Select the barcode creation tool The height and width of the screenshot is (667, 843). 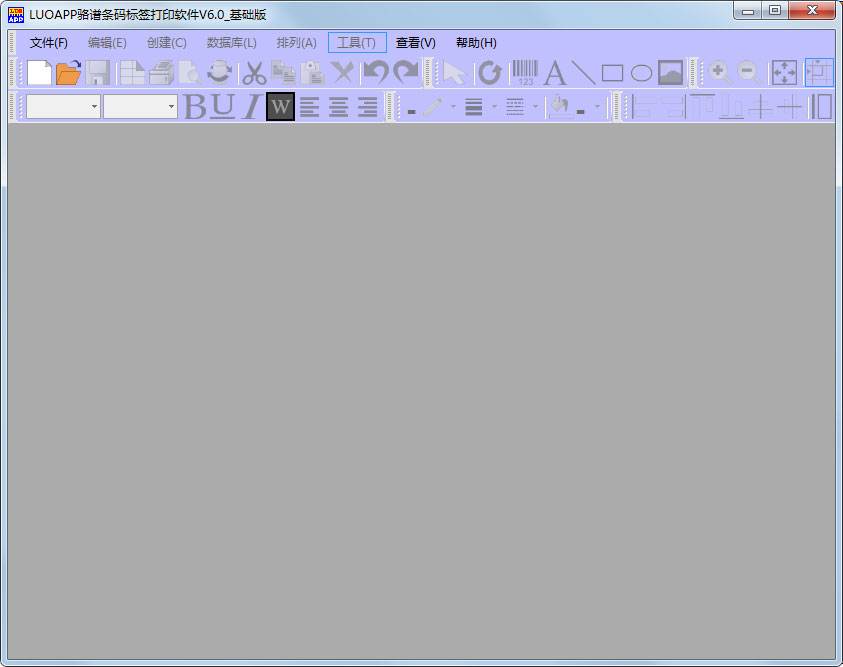(x=525, y=73)
